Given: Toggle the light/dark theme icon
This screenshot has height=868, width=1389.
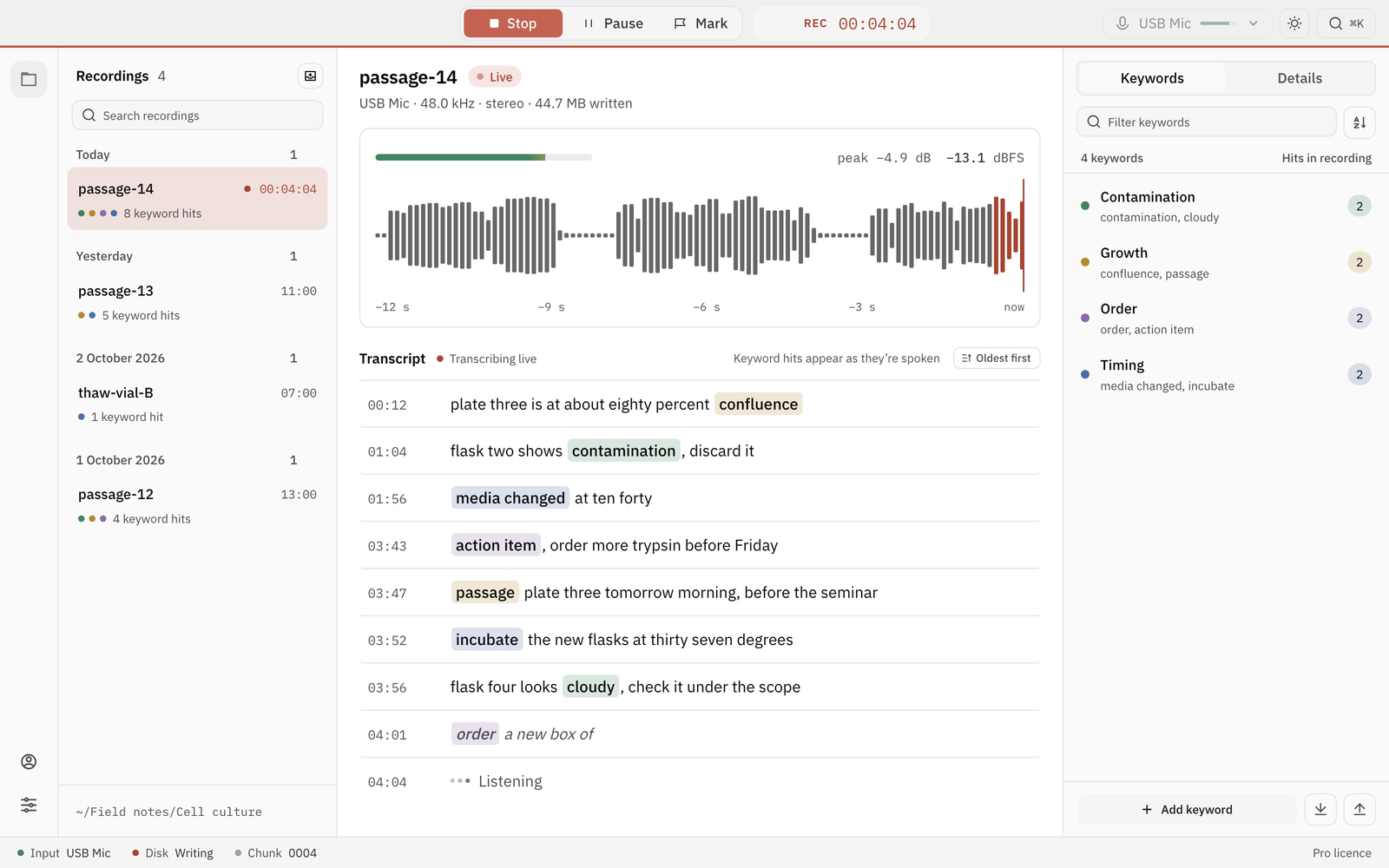Looking at the screenshot, I should click(1294, 23).
